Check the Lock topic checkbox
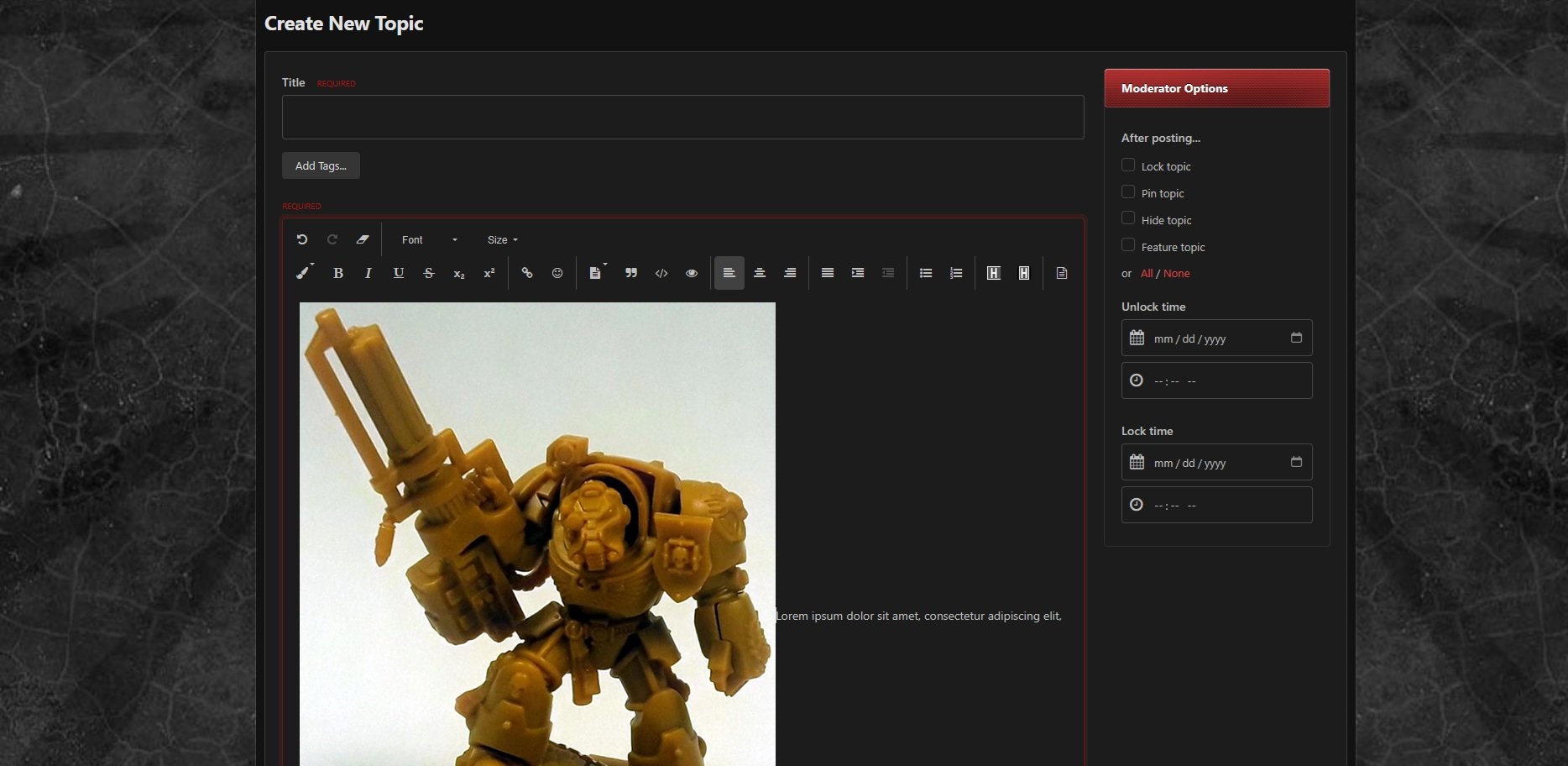Viewport: 1568px width, 766px height. pos(1128,165)
